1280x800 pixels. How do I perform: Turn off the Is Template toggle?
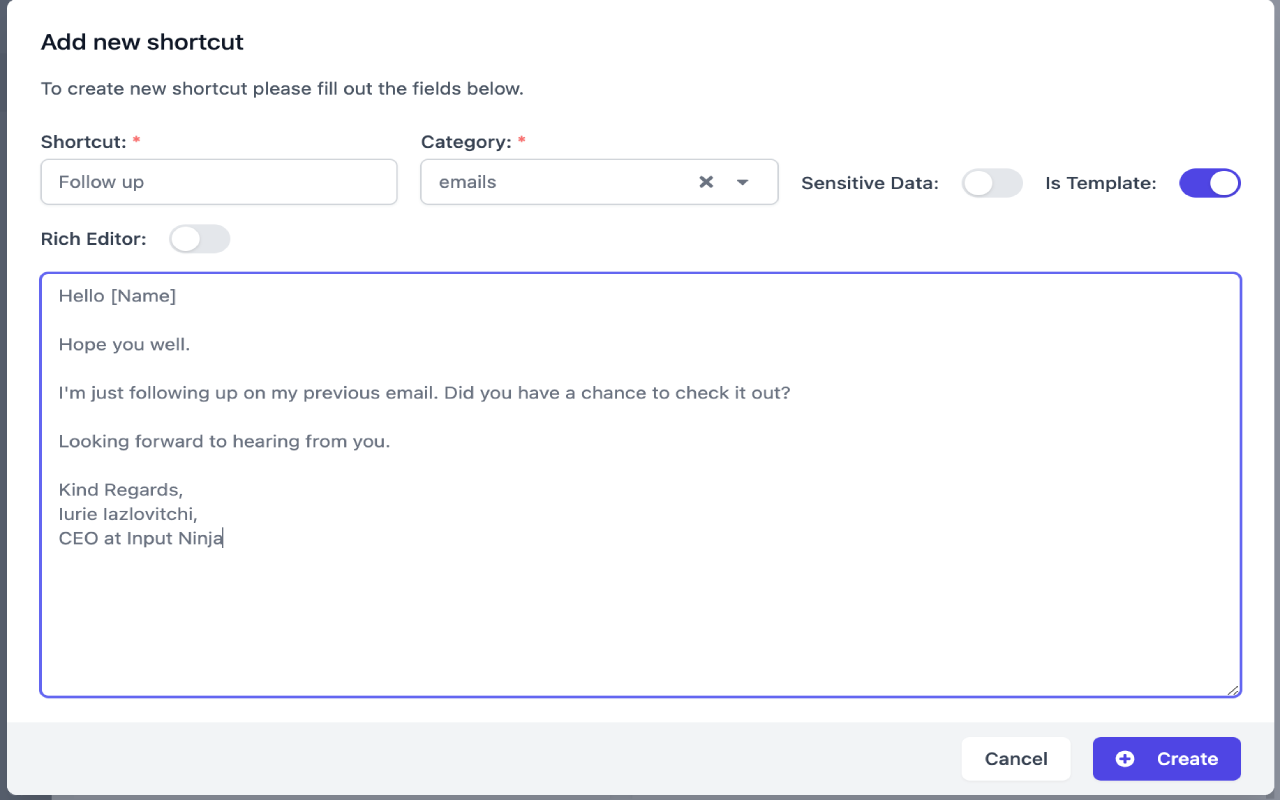click(x=1210, y=183)
